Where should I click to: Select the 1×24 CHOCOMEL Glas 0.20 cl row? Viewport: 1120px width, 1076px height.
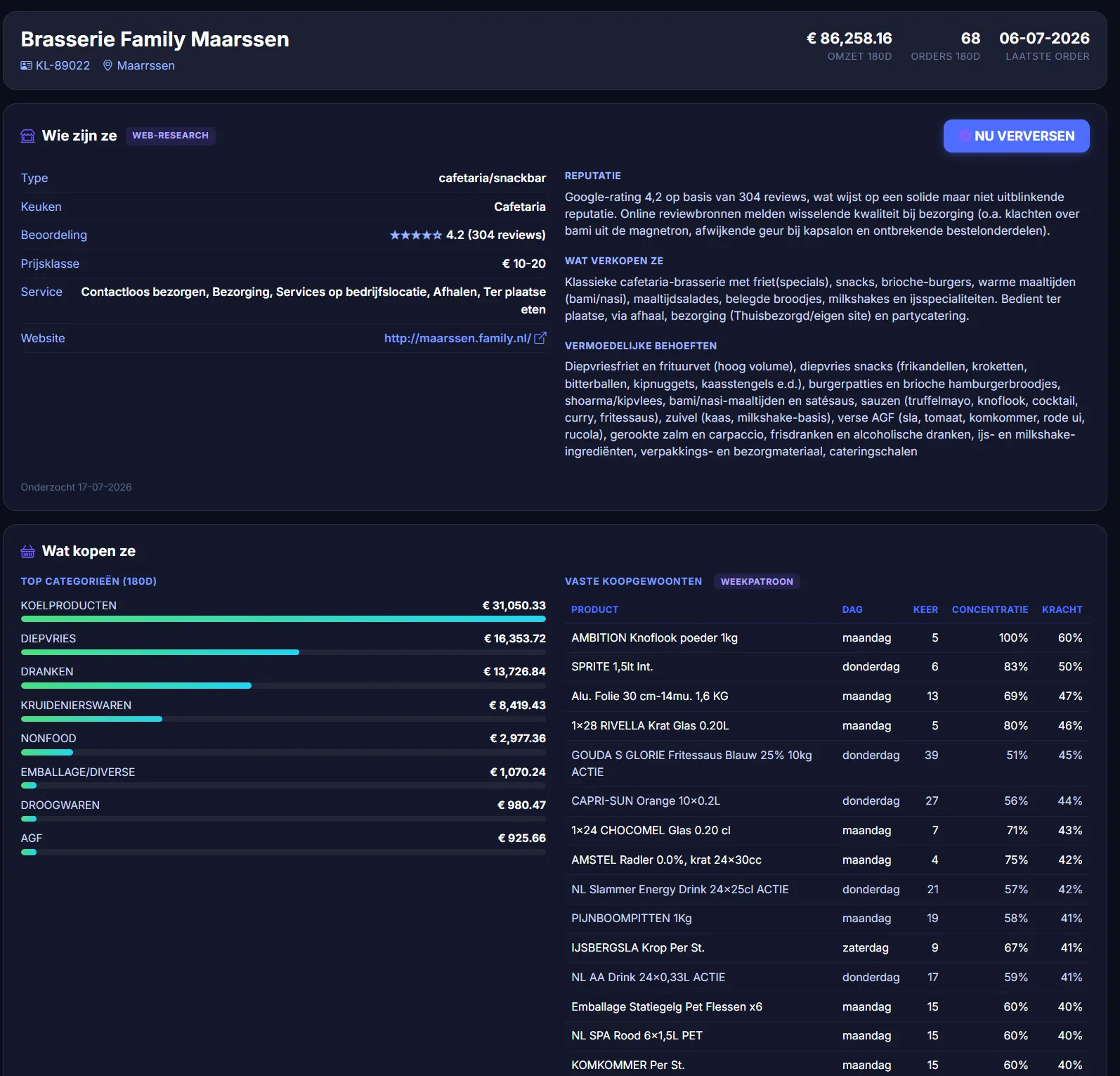pos(827,831)
